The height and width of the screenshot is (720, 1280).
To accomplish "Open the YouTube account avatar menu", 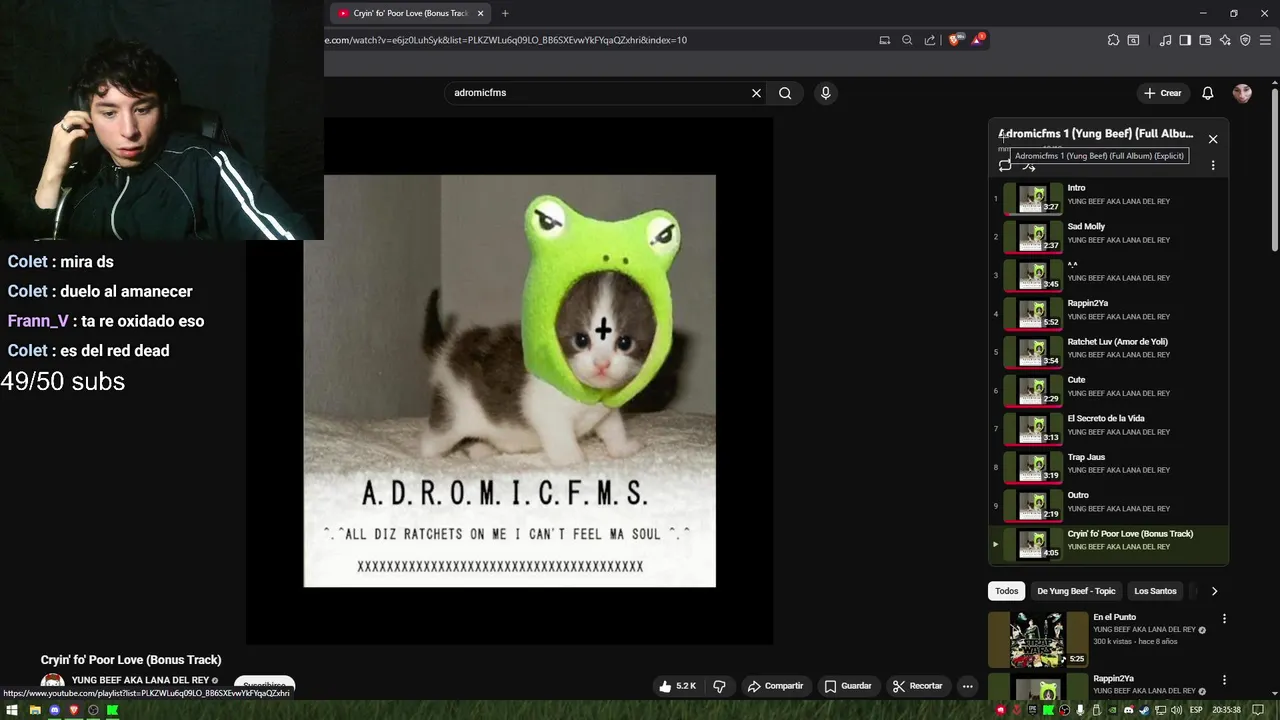I will point(1242,93).
